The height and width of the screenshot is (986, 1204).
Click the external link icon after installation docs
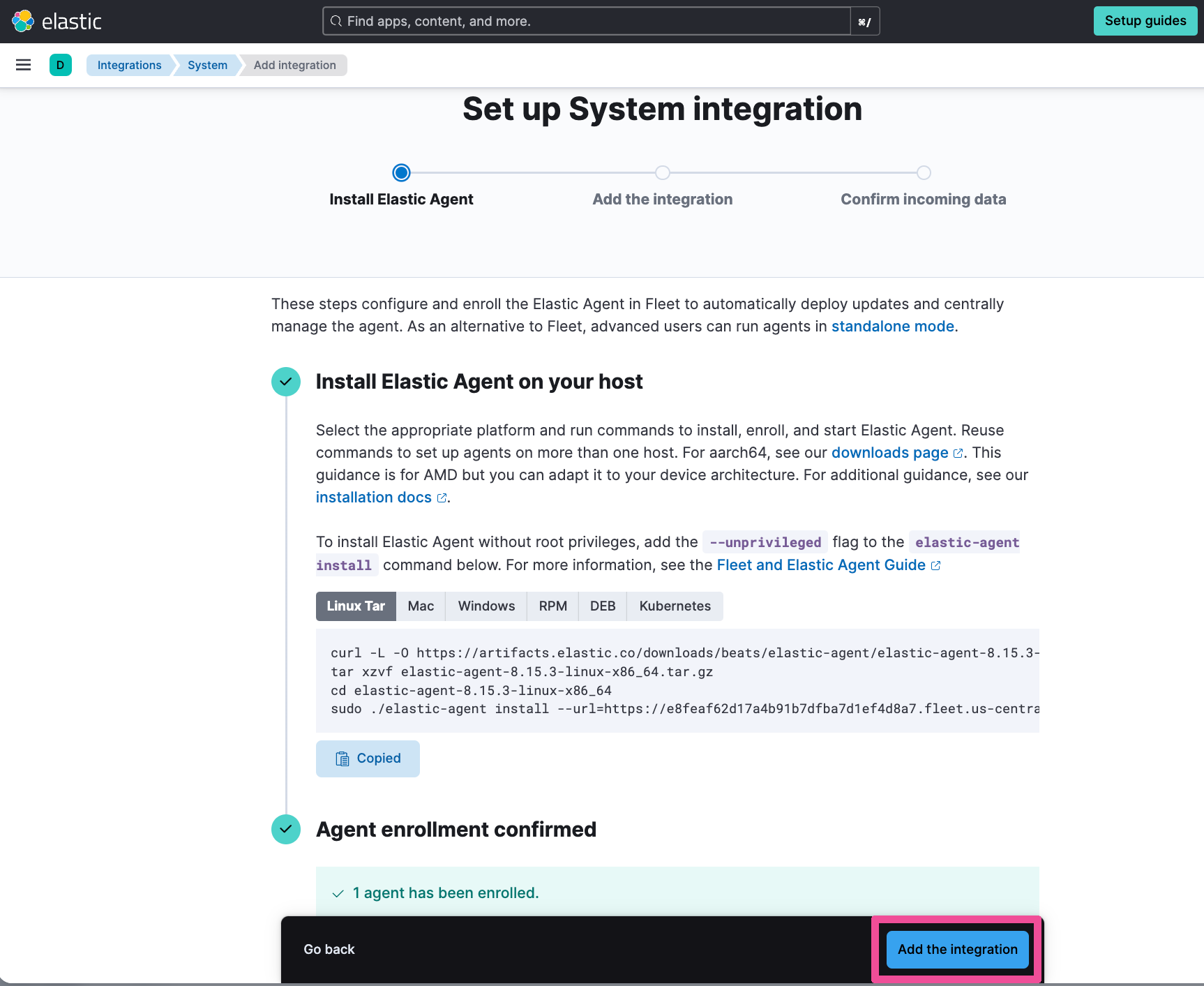tap(442, 498)
